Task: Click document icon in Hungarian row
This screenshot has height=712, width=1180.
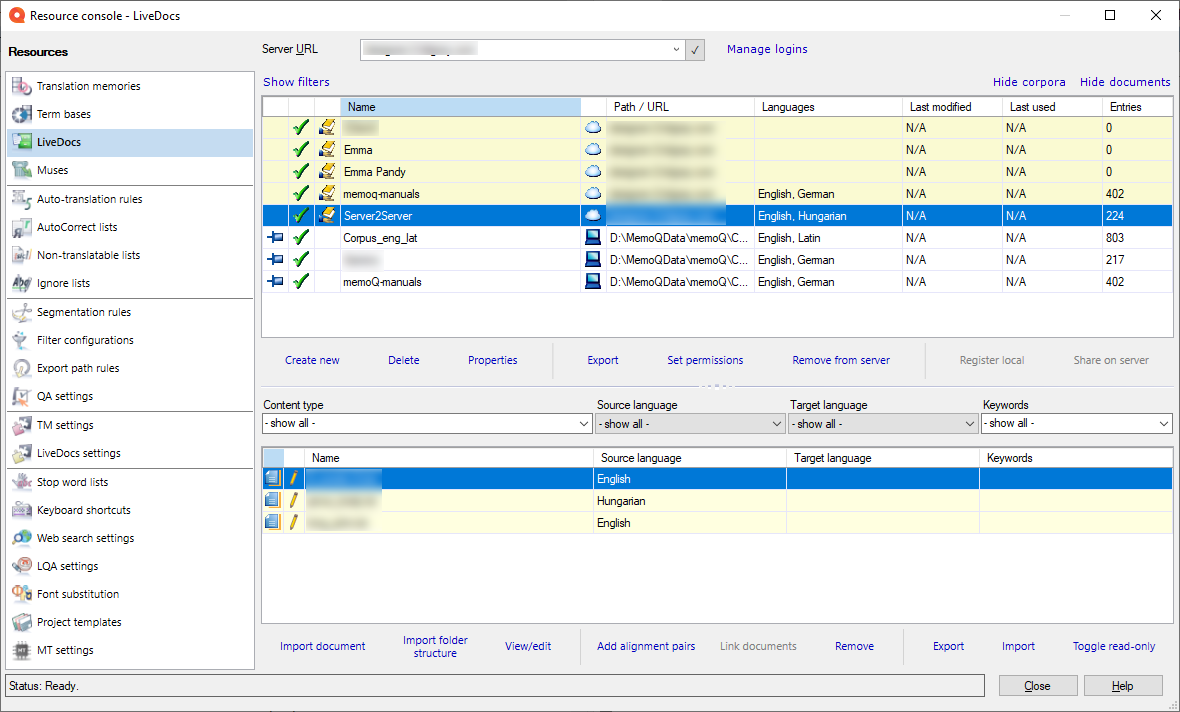Action: [272, 501]
